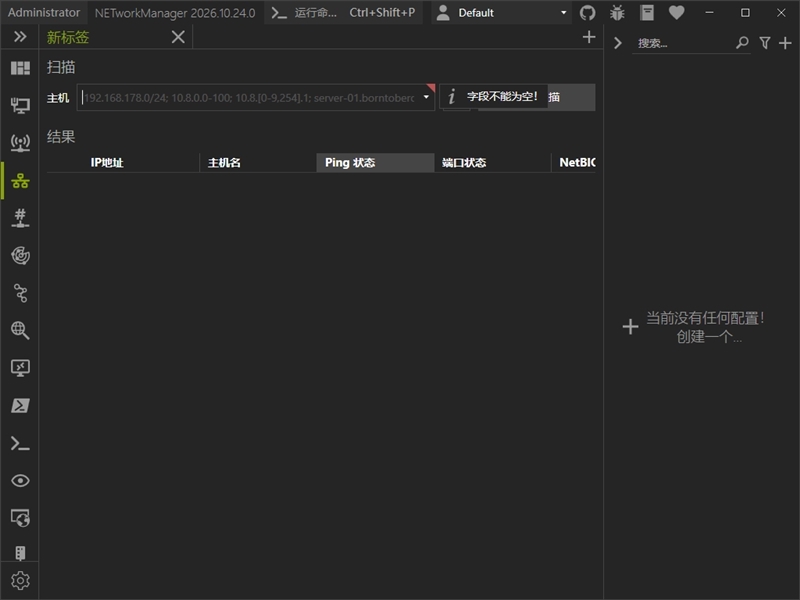This screenshot has height=600, width=800.
Task: Open the Dashboard view from the sidebar
Action: click(x=20, y=68)
